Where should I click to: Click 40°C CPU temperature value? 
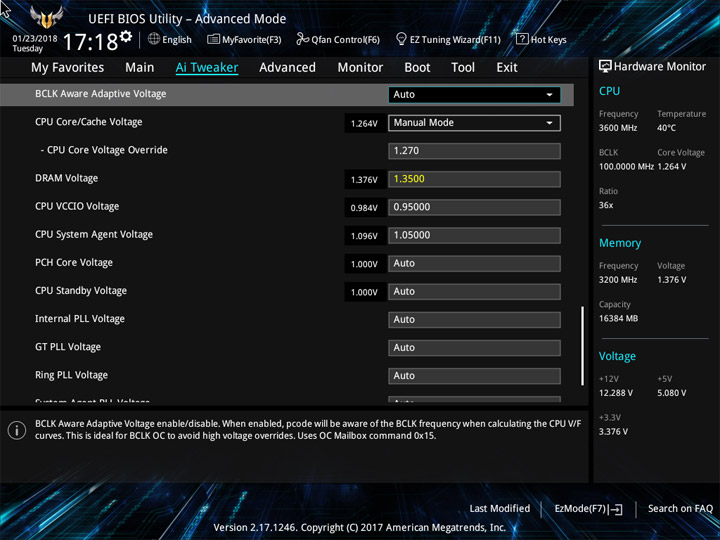[666, 128]
